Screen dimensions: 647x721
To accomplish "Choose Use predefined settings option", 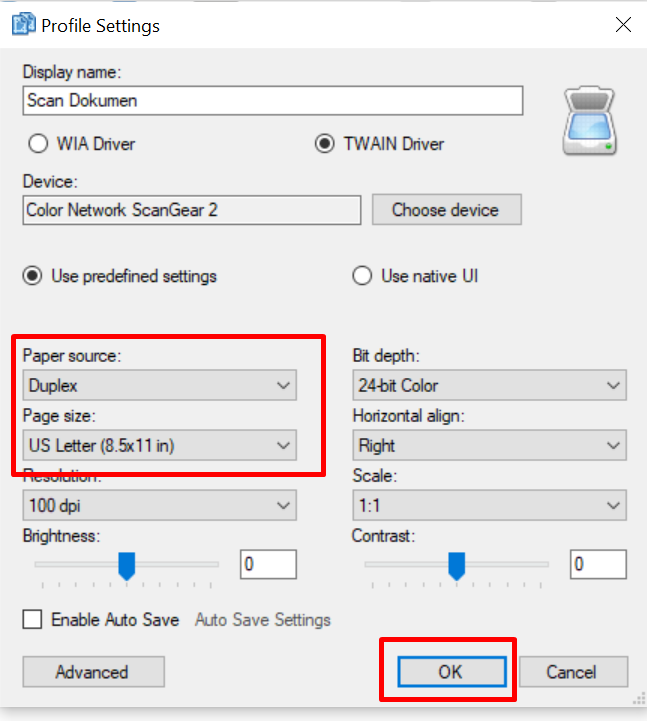I will [33, 276].
